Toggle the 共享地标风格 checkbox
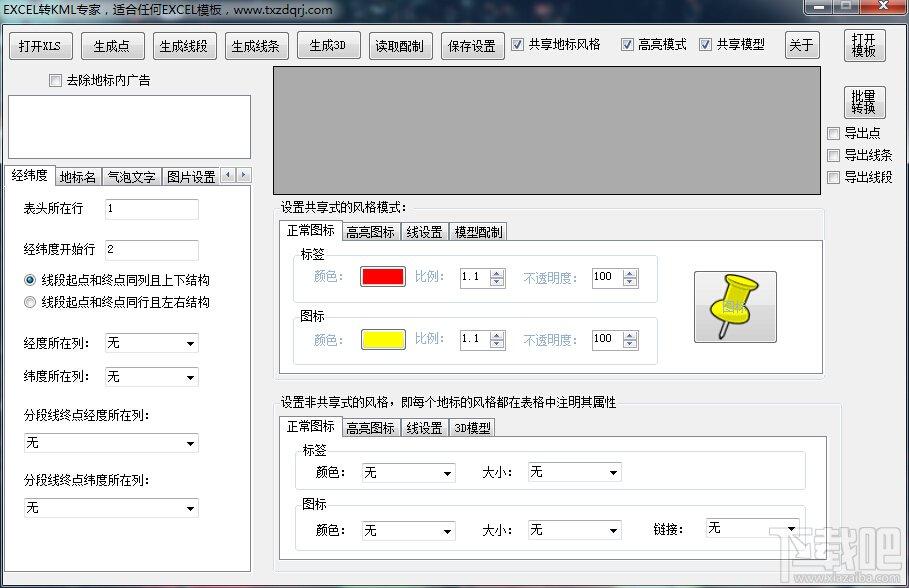 pyautogui.click(x=517, y=45)
